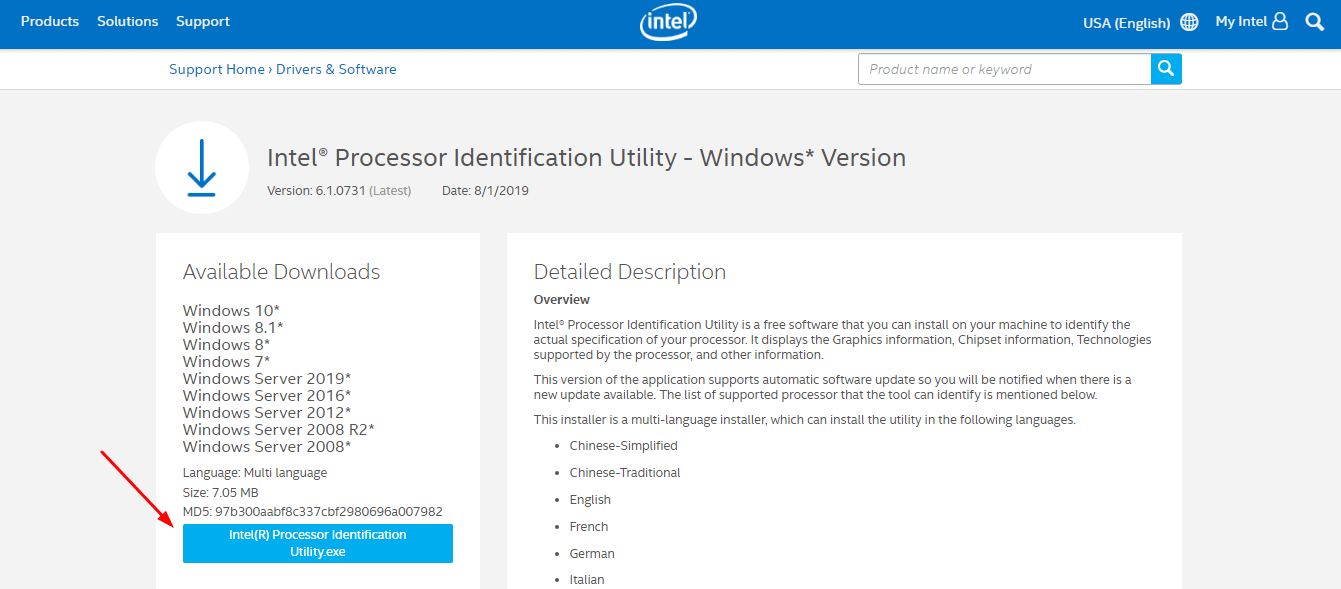Click the page title Intel Processor Identification Utility
Image resolution: width=1341 pixels, height=589 pixels.
586,157
